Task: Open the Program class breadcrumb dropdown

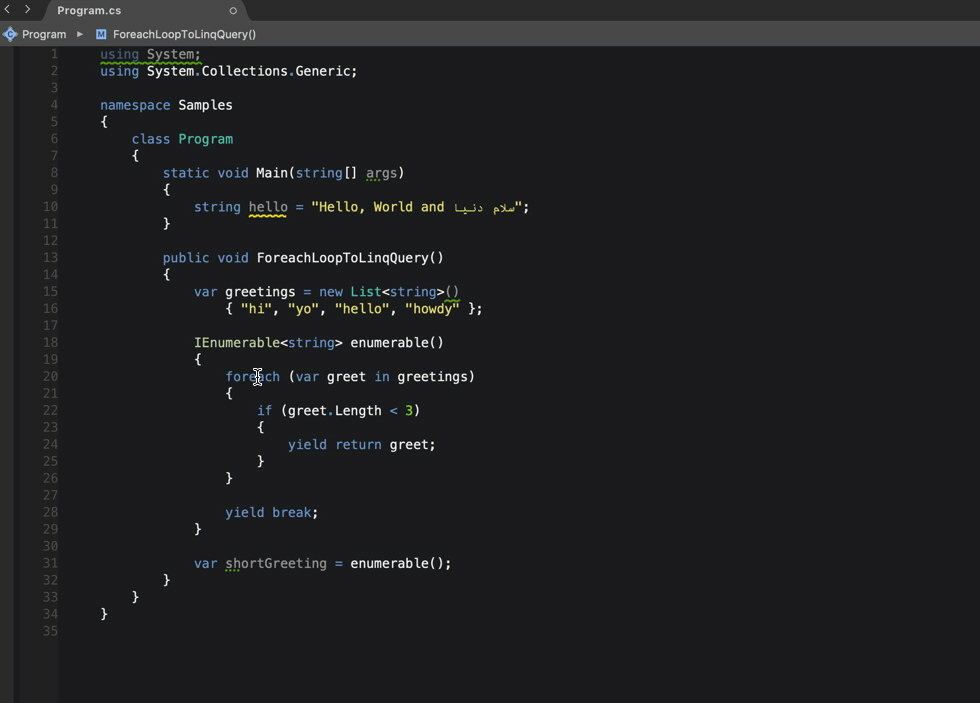Action: point(44,34)
